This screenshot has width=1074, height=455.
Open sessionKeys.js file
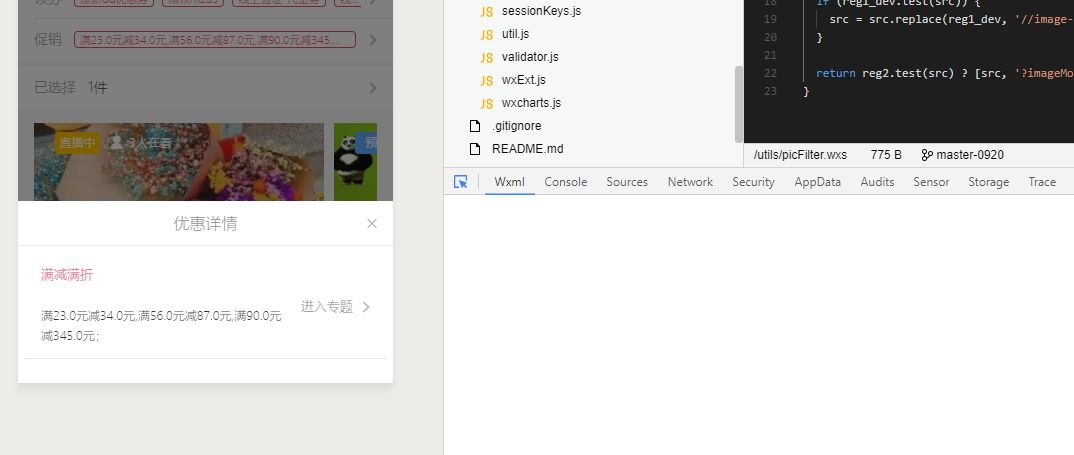pos(541,11)
